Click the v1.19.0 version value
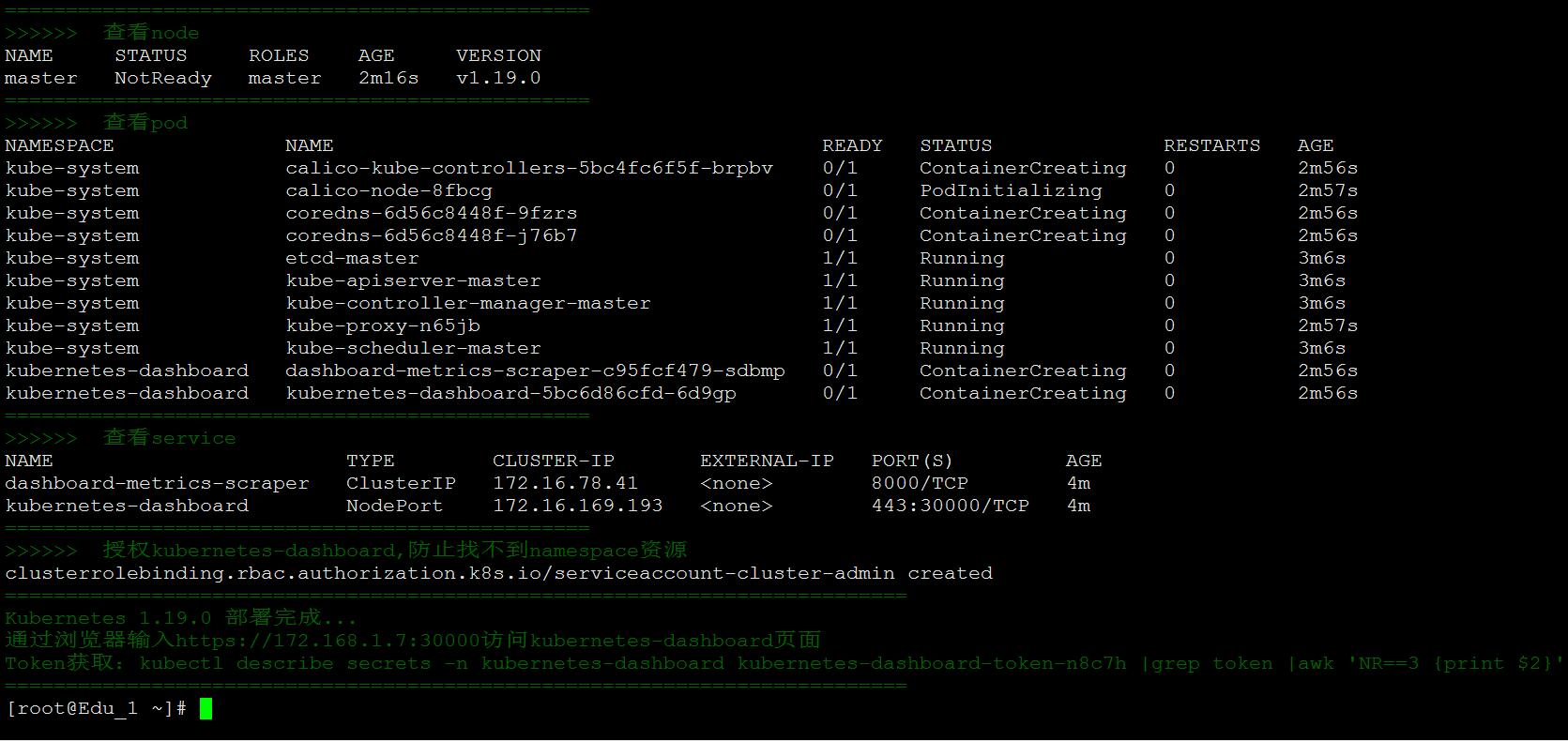Image resolution: width=1568 pixels, height=741 pixels. pyautogui.click(x=498, y=78)
